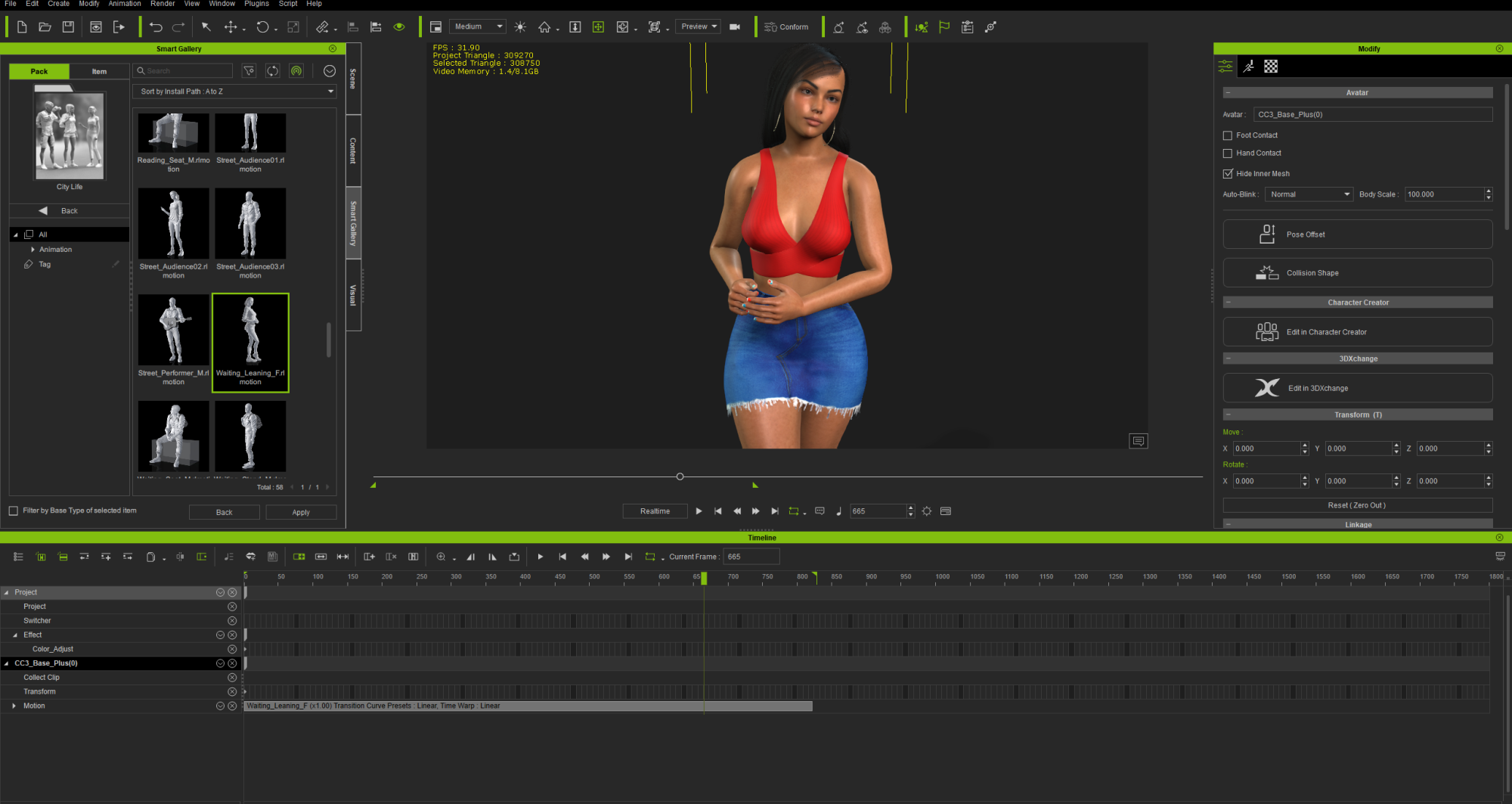Click the Smart Gallery filter icon
The height and width of the screenshot is (804, 1512).
[249, 71]
